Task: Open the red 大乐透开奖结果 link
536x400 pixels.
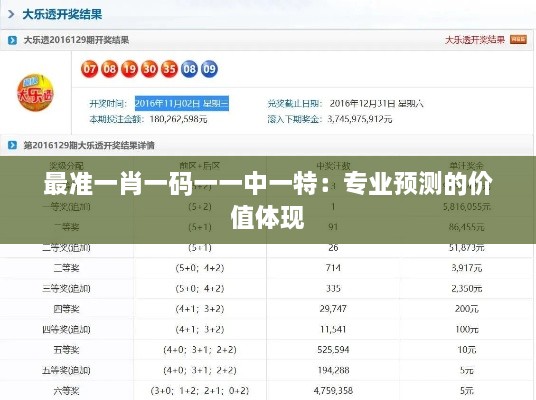Action: pos(475,40)
